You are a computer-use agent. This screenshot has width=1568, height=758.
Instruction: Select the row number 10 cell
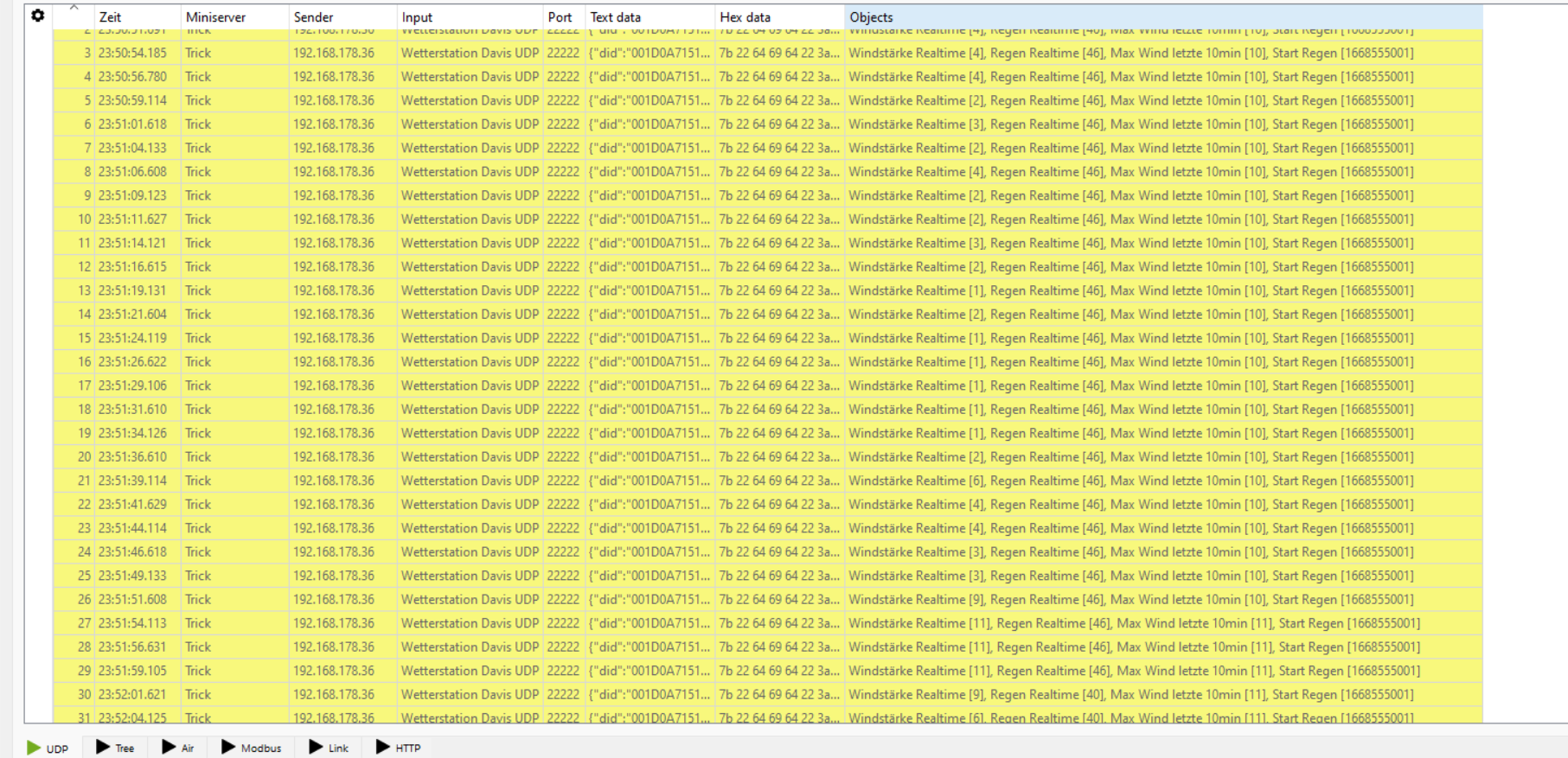pos(74,220)
